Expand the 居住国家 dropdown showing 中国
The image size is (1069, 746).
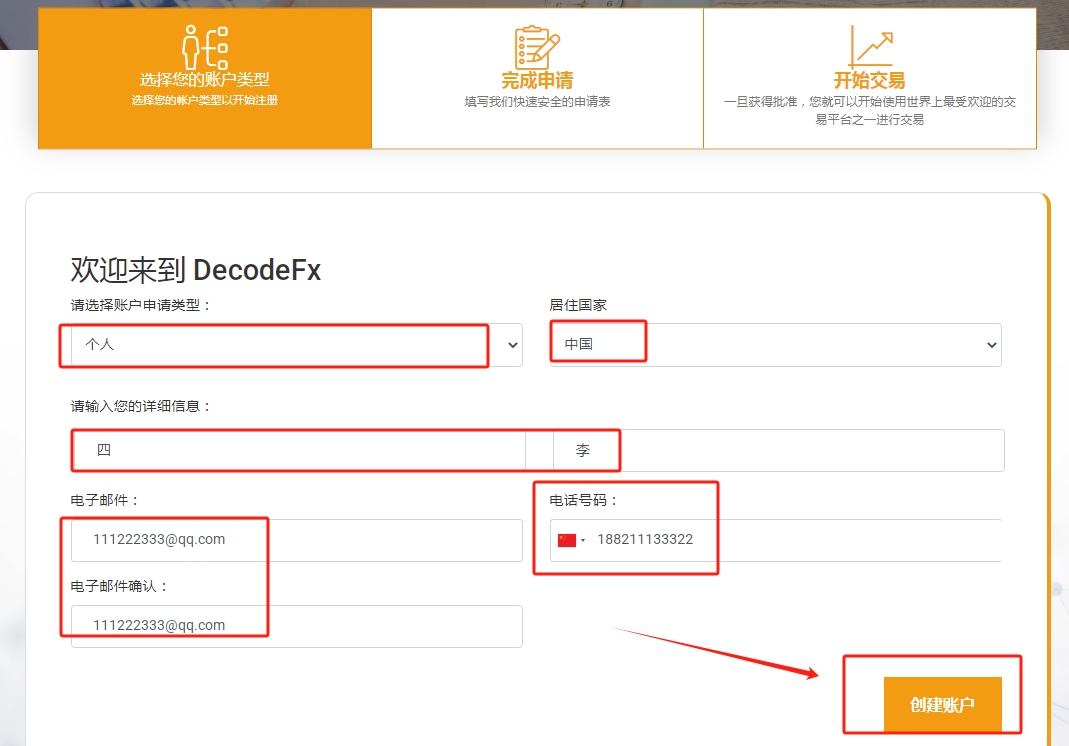pos(775,345)
